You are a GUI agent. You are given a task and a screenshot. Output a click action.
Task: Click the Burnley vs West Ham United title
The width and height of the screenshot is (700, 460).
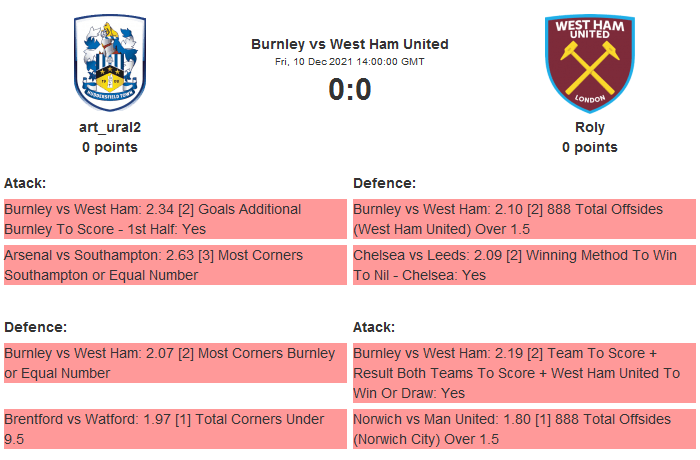[x=350, y=44]
